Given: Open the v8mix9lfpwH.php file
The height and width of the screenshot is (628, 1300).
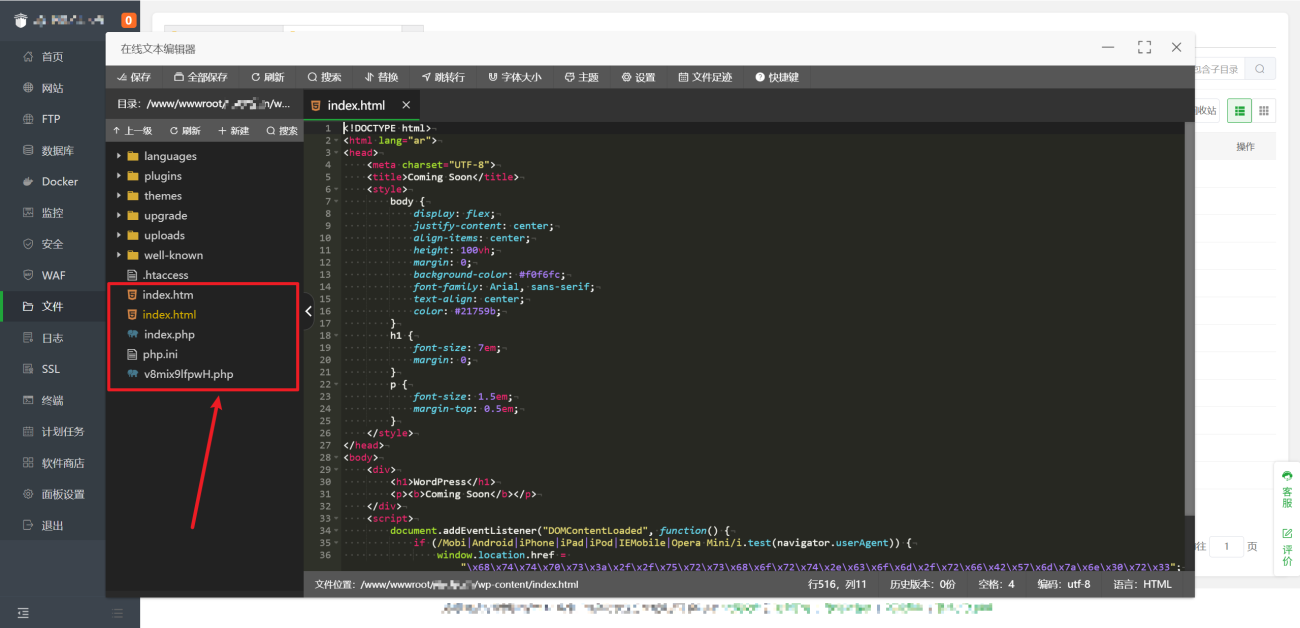Looking at the screenshot, I should (x=188, y=374).
